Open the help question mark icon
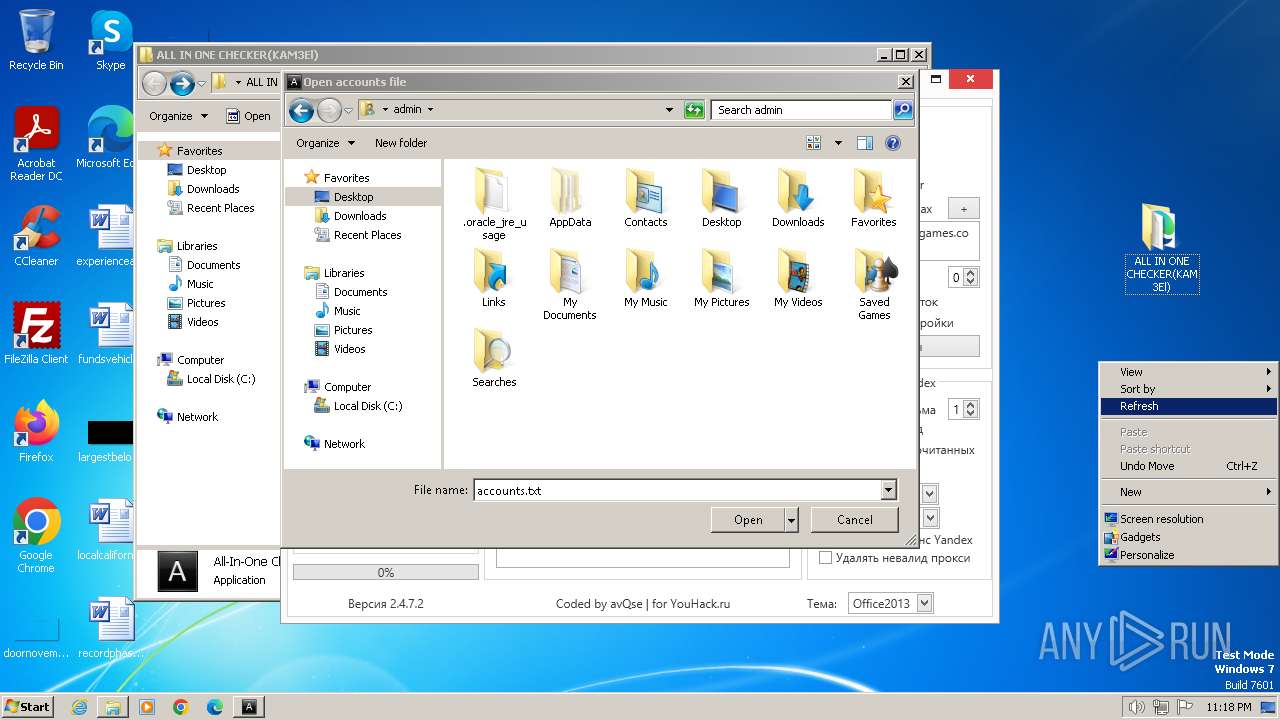The image size is (1280, 720). point(893,143)
